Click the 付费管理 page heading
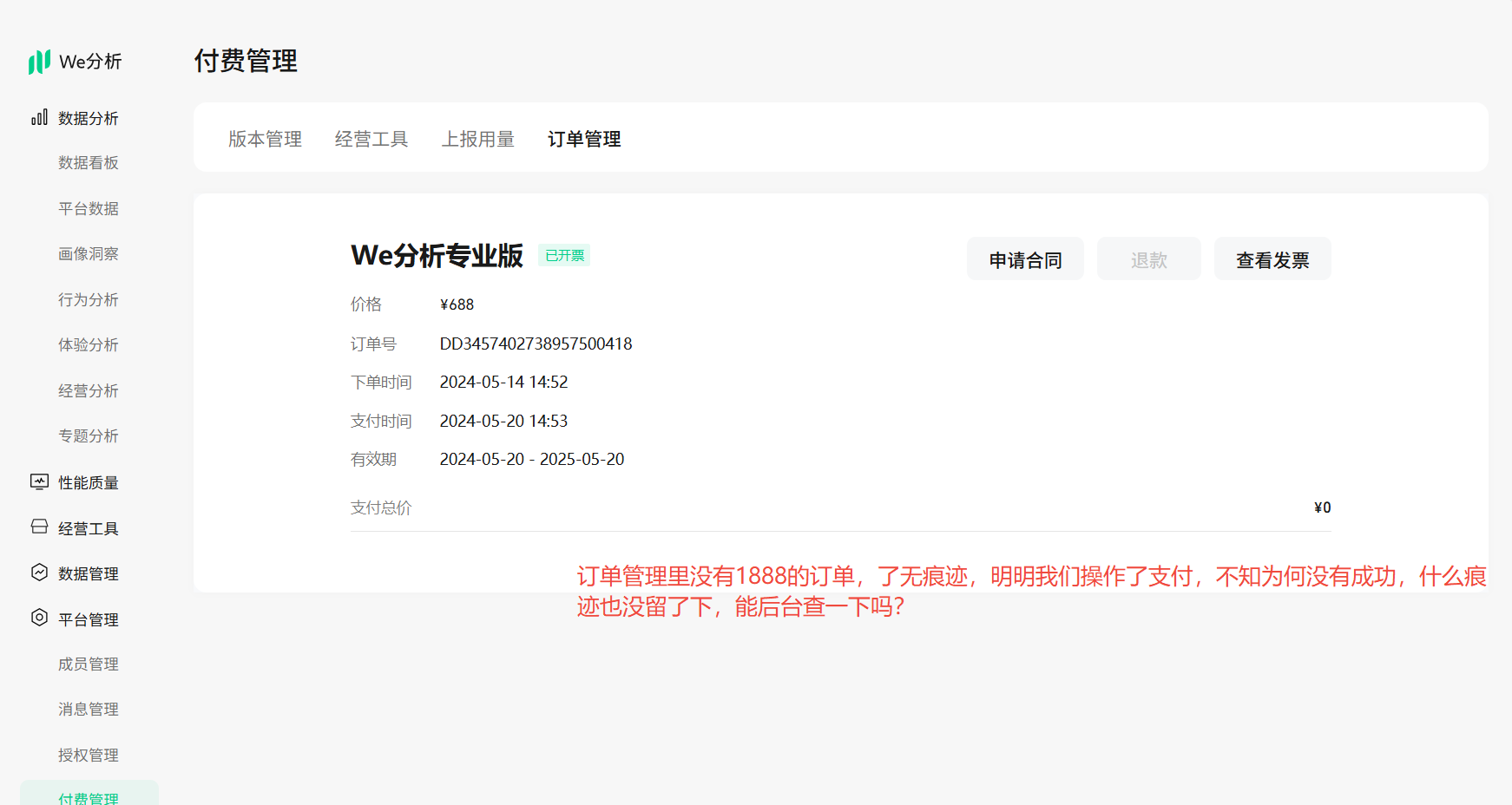 pyautogui.click(x=246, y=61)
